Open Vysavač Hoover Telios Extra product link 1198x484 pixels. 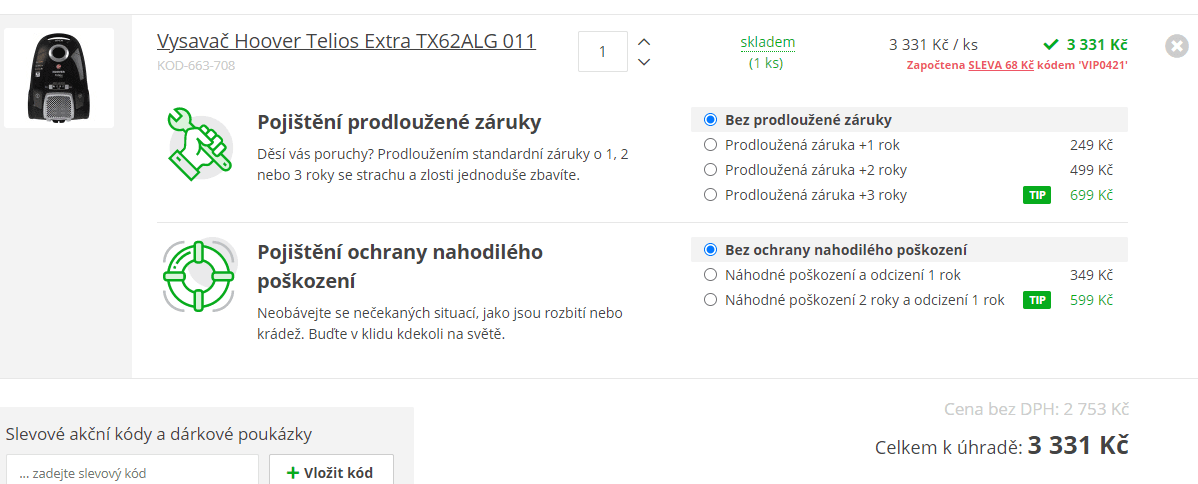point(346,41)
